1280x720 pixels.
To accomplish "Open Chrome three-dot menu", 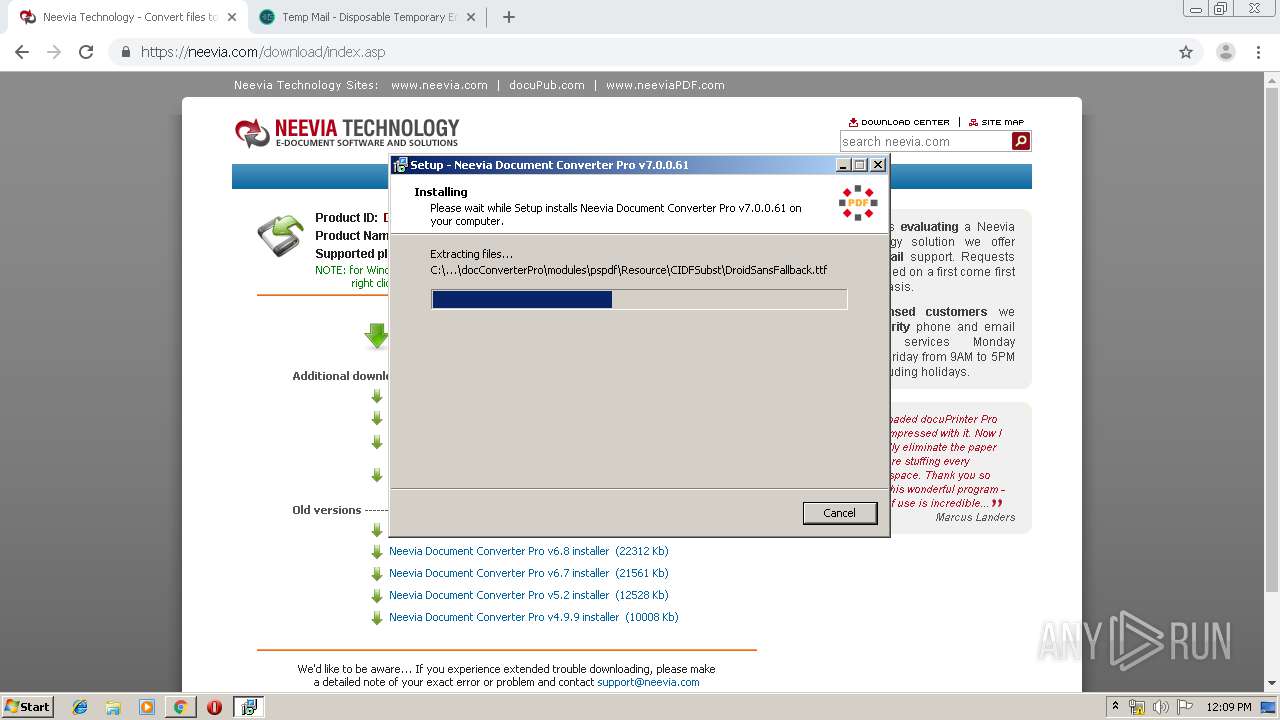I will click(1259, 52).
